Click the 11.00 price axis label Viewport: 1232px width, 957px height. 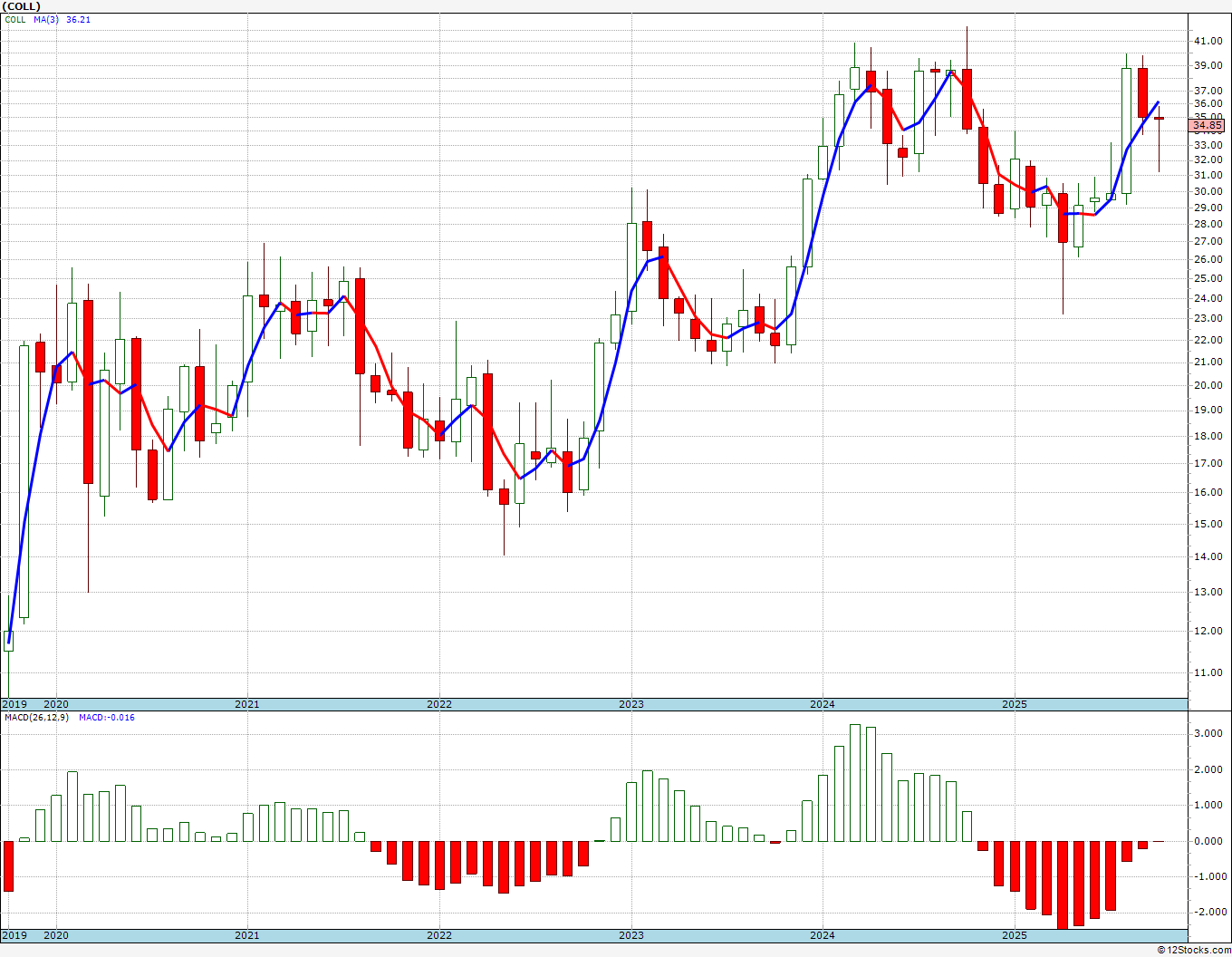pyautogui.click(x=1208, y=672)
